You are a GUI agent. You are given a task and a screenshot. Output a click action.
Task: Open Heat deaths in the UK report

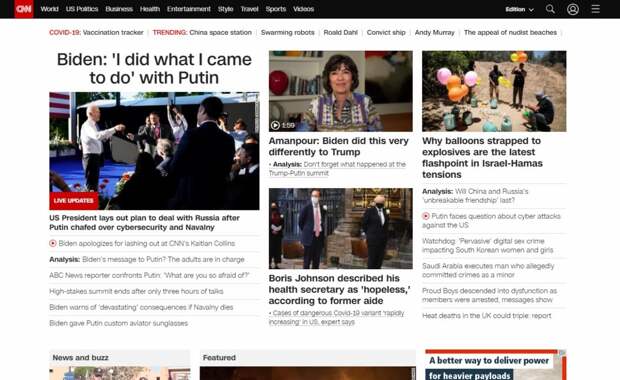(x=486, y=316)
